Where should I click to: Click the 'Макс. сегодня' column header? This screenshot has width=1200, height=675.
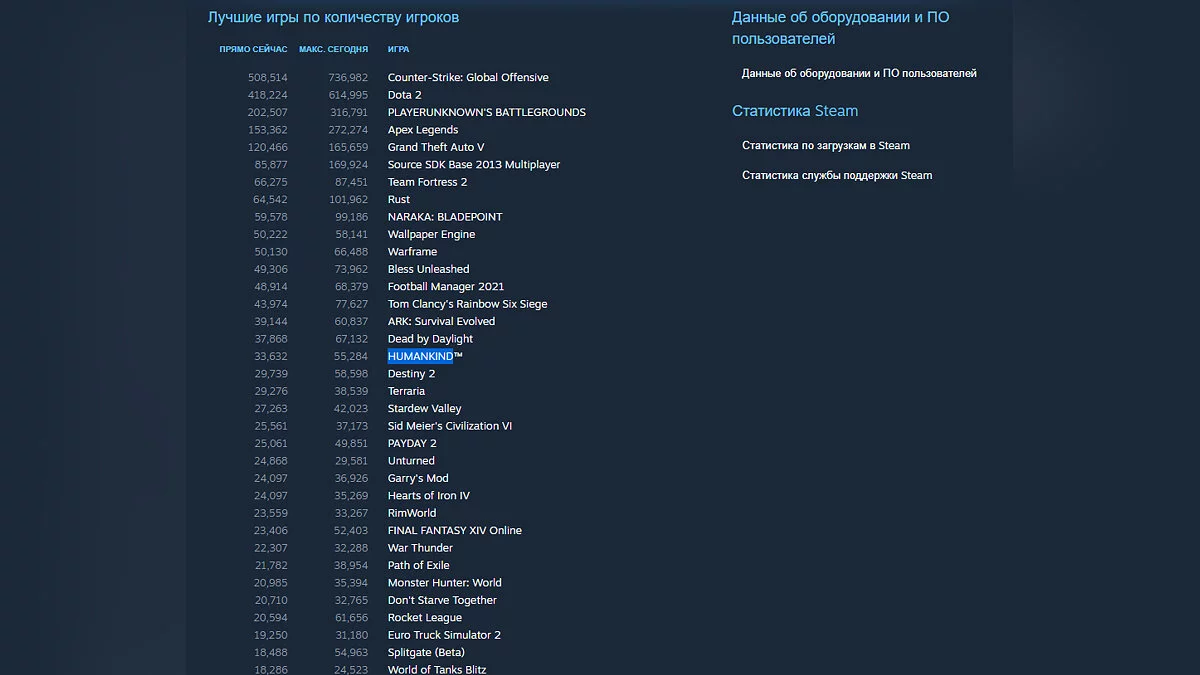[x=334, y=49]
